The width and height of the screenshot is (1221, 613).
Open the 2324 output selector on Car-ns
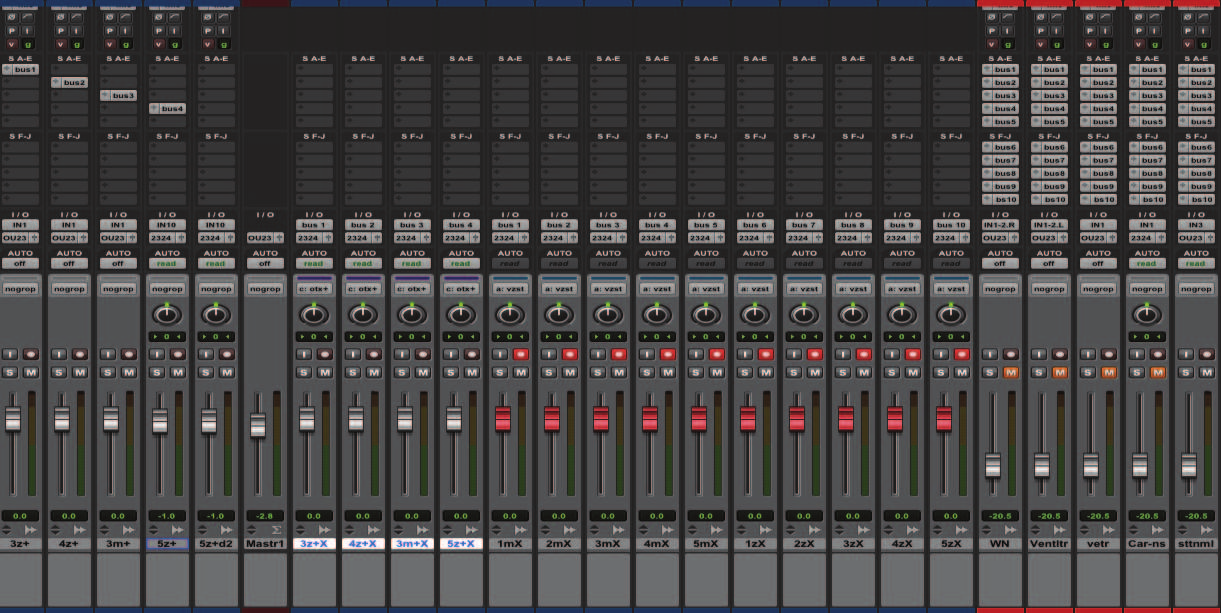1147,238
